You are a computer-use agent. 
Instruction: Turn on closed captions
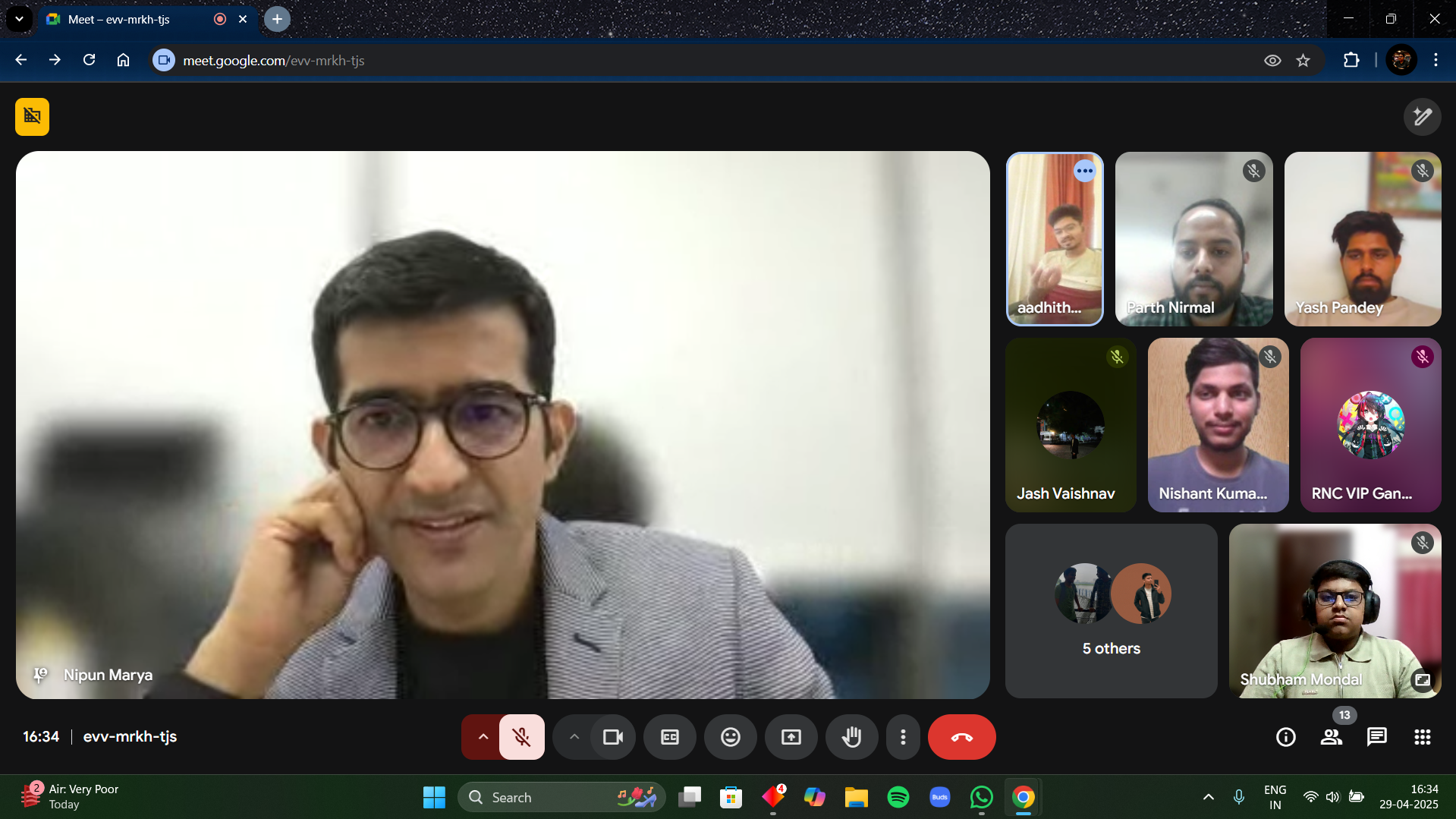click(x=669, y=737)
